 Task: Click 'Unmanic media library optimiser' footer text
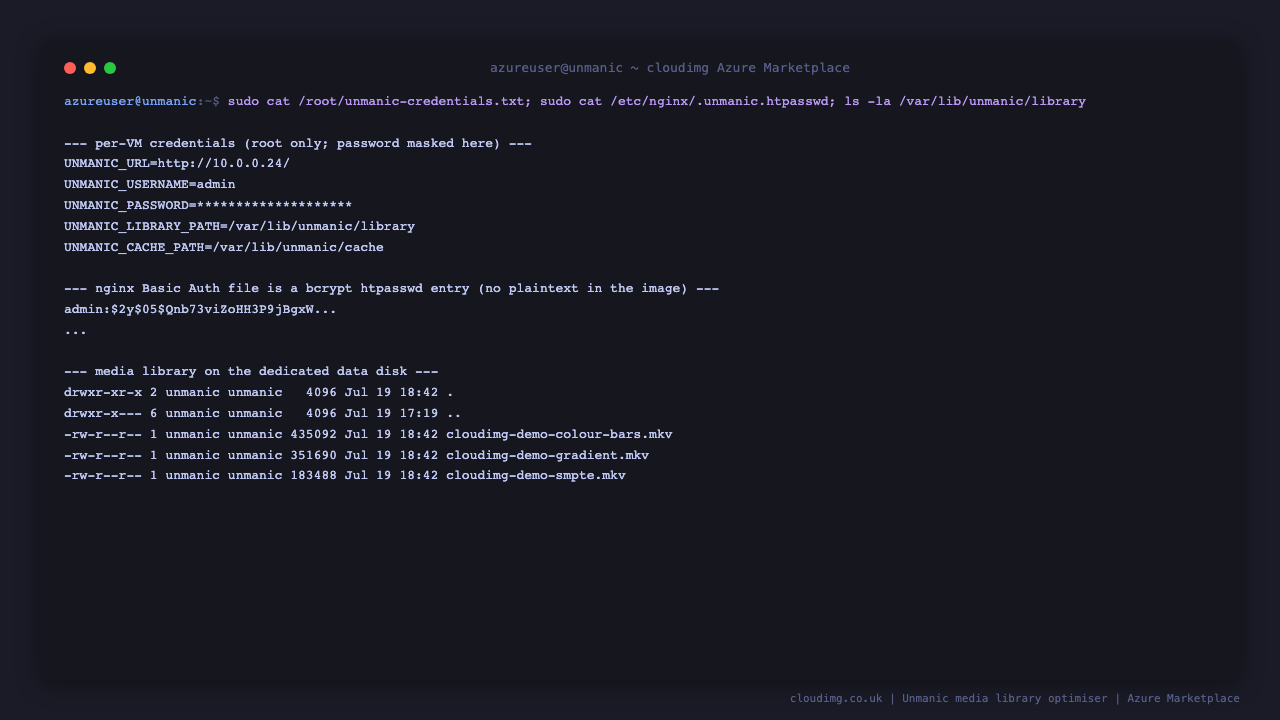coord(1005,699)
